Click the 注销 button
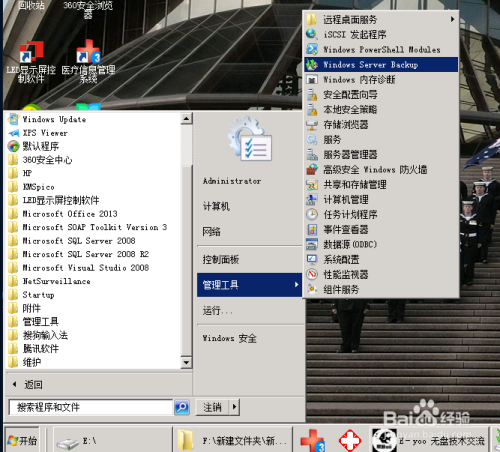Screen dimensions: 500x452 point(212,407)
